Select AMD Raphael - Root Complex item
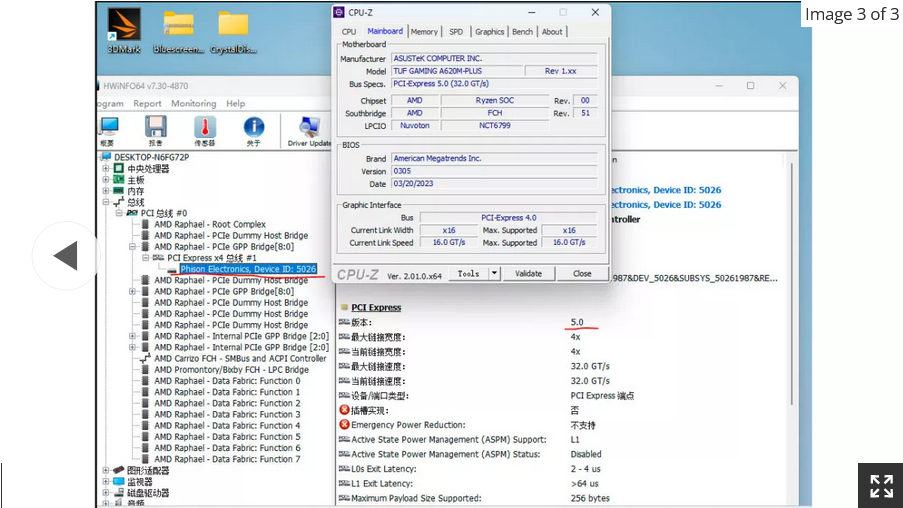This screenshot has height=508, width=903. coord(210,225)
